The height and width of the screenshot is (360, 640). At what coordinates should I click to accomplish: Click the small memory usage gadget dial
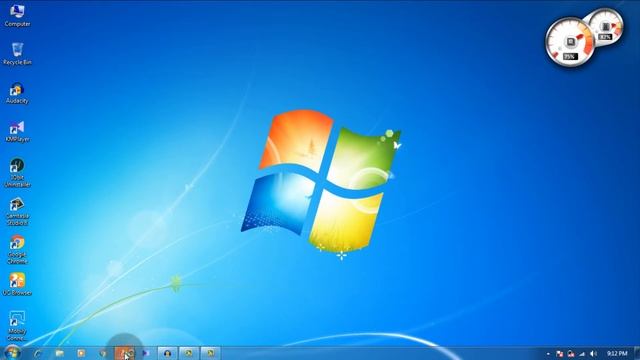point(607,26)
